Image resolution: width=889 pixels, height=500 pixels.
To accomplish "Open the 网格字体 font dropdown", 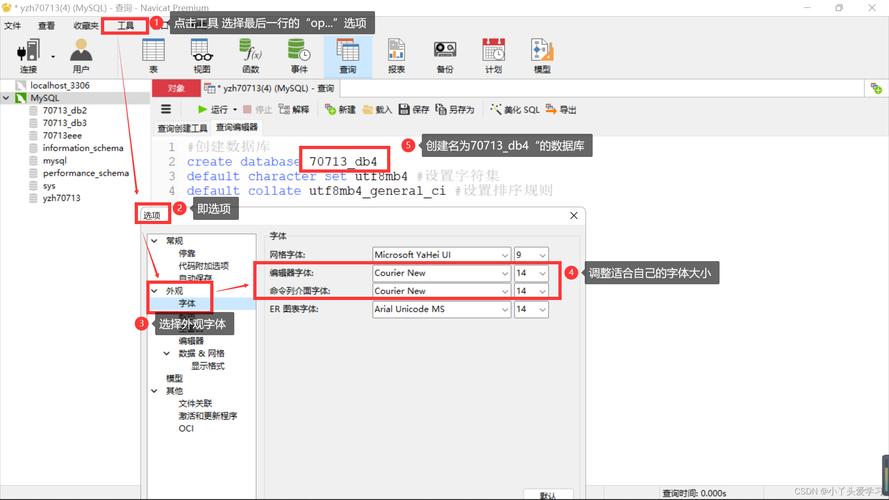I will click(441, 255).
